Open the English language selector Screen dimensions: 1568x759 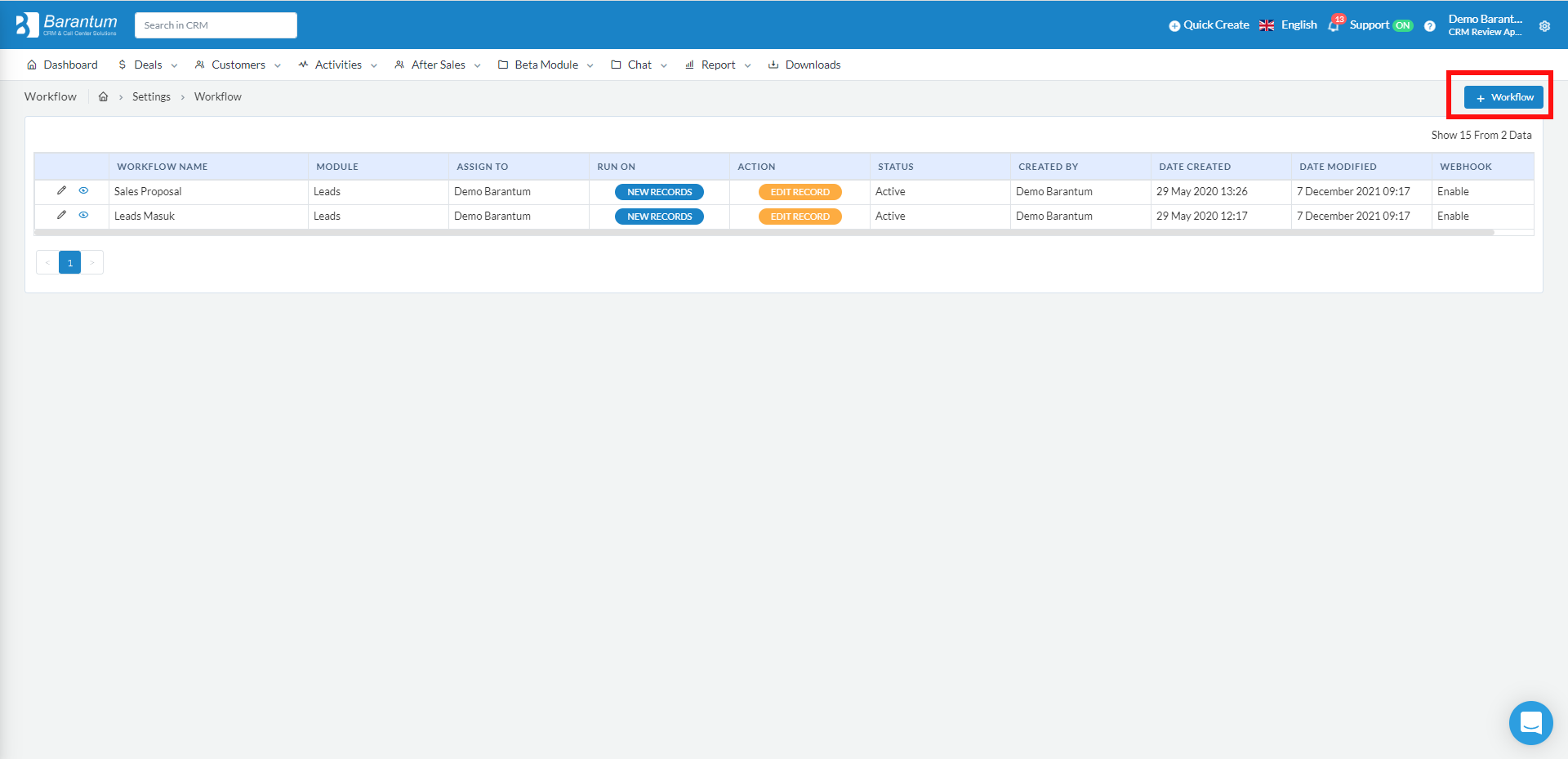[x=1289, y=25]
